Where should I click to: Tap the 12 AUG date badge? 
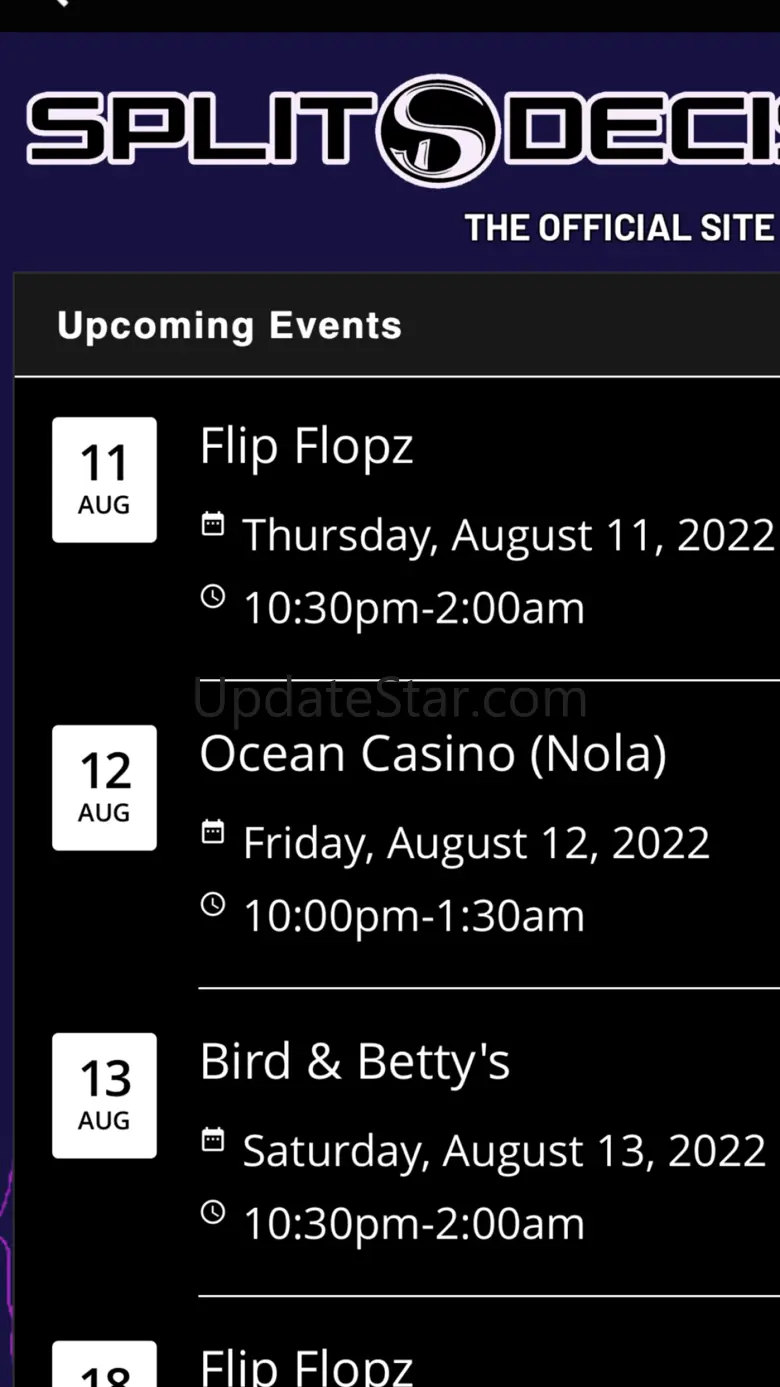tap(104, 788)
